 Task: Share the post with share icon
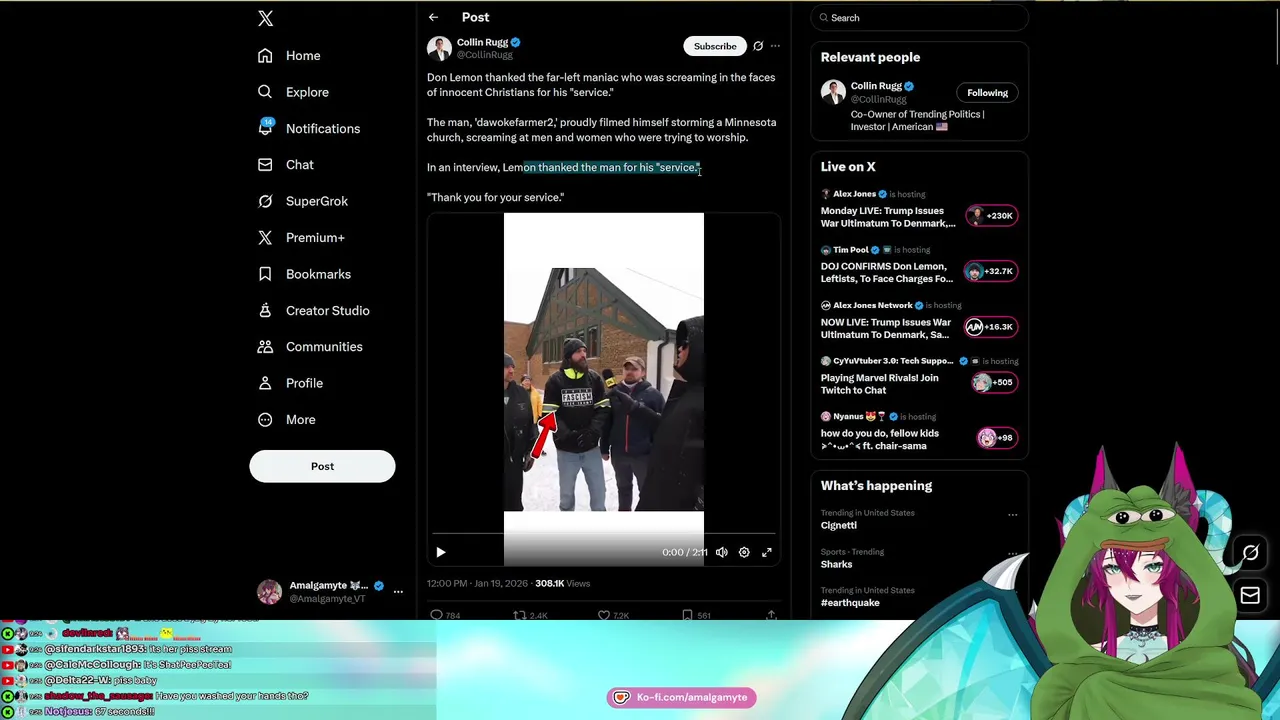(x=771, y=615)
